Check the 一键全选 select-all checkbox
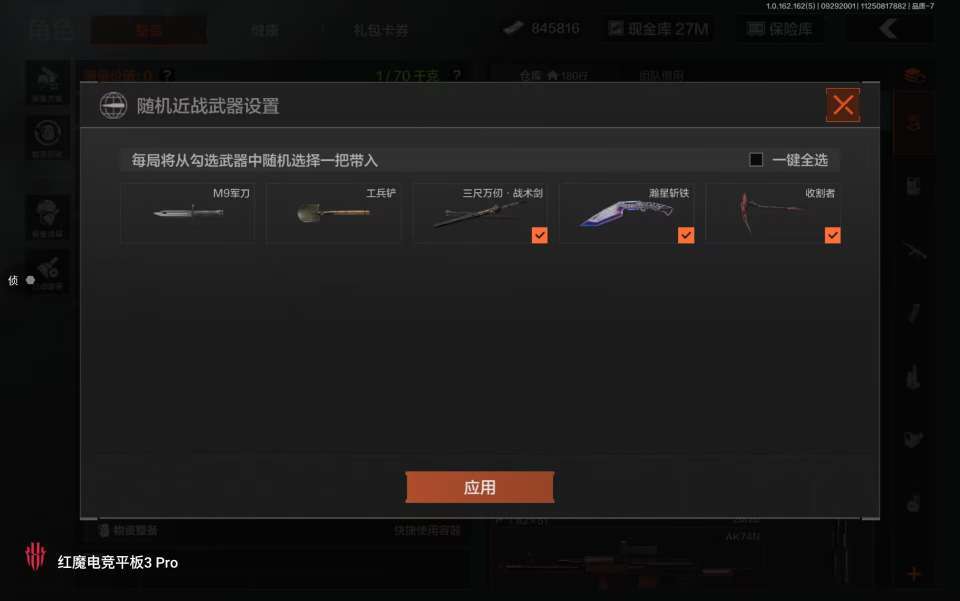 pos(756,160)
